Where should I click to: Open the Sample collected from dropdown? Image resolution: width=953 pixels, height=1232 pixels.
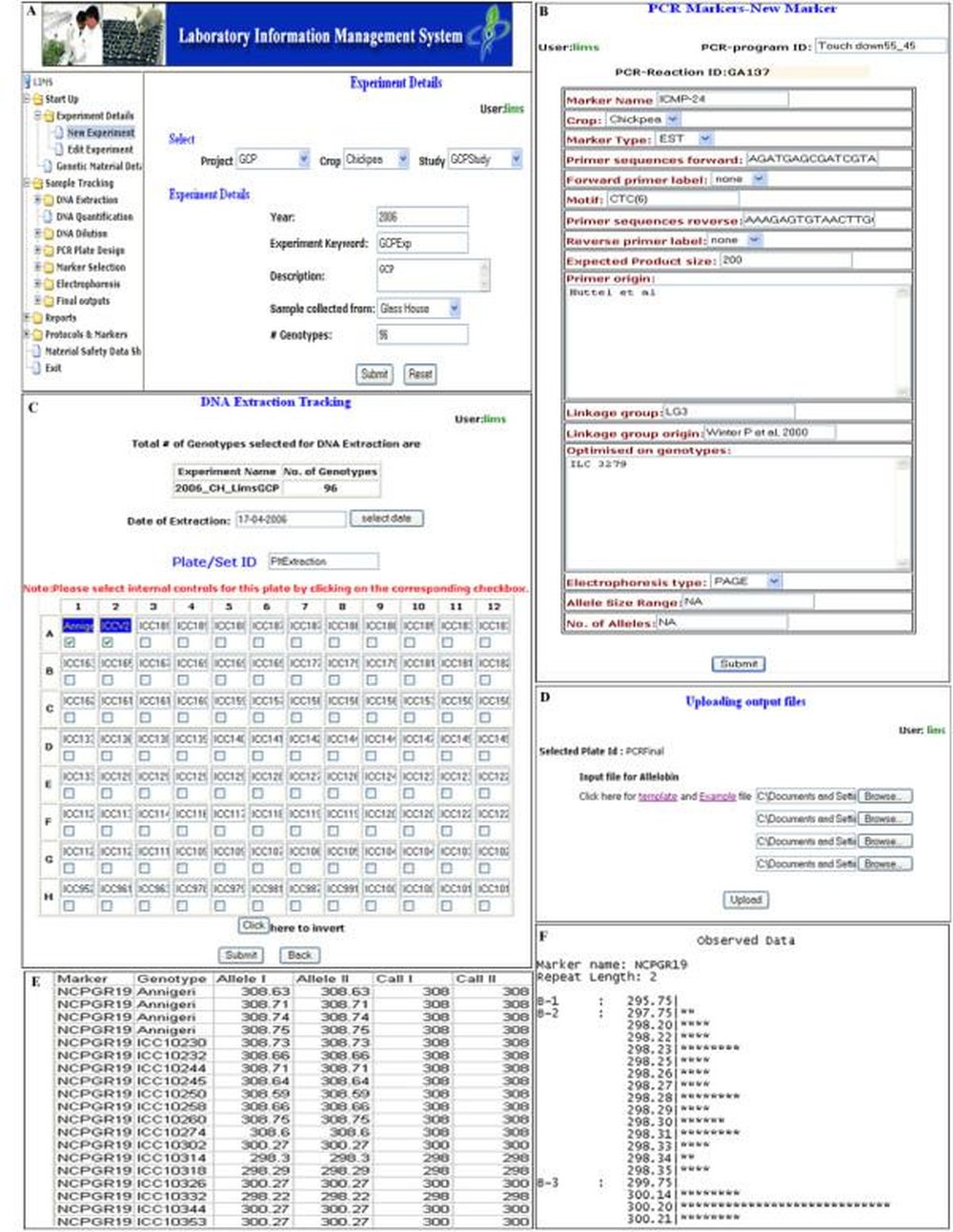point(455,308)
